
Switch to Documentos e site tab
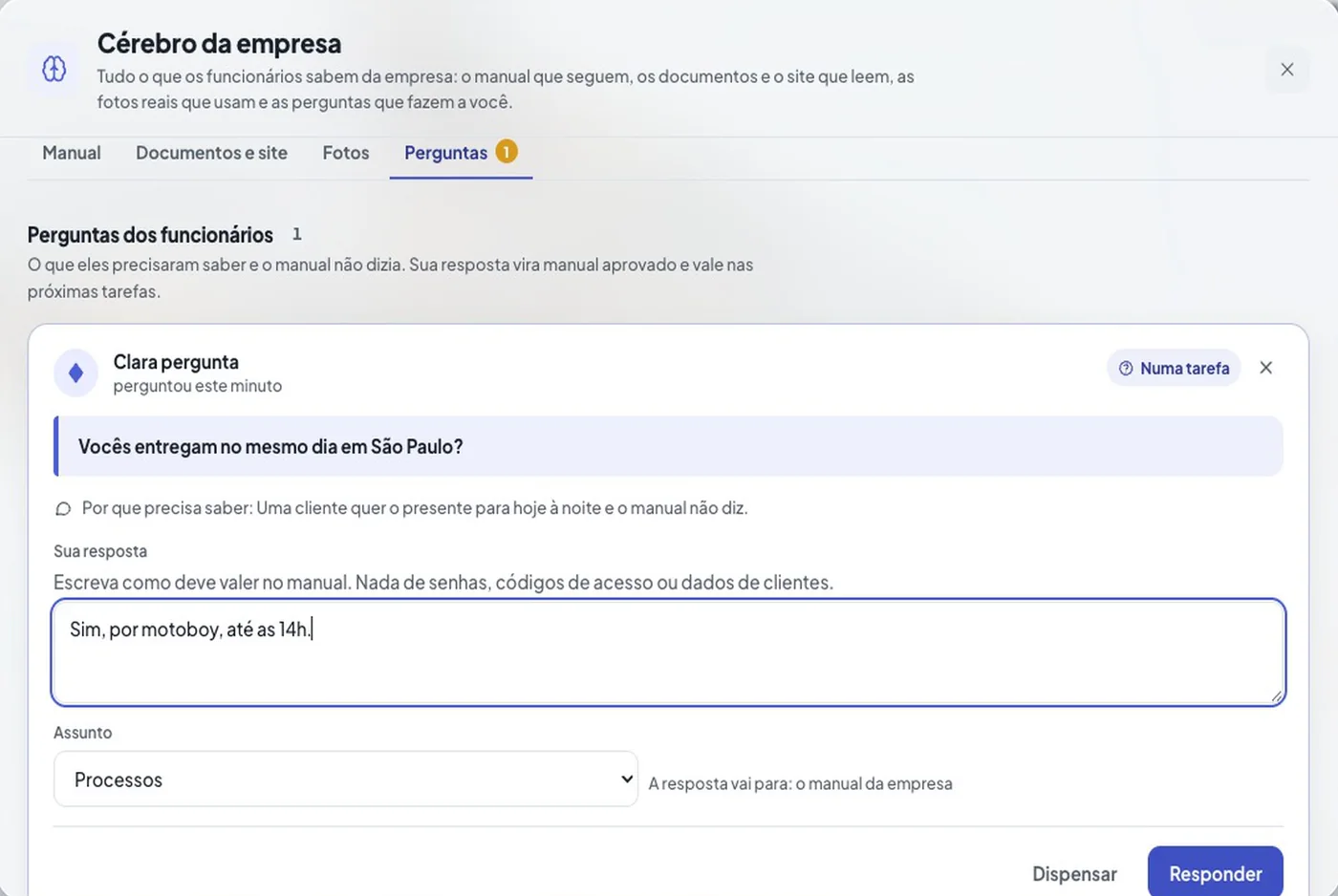click(x=211, y=153)
